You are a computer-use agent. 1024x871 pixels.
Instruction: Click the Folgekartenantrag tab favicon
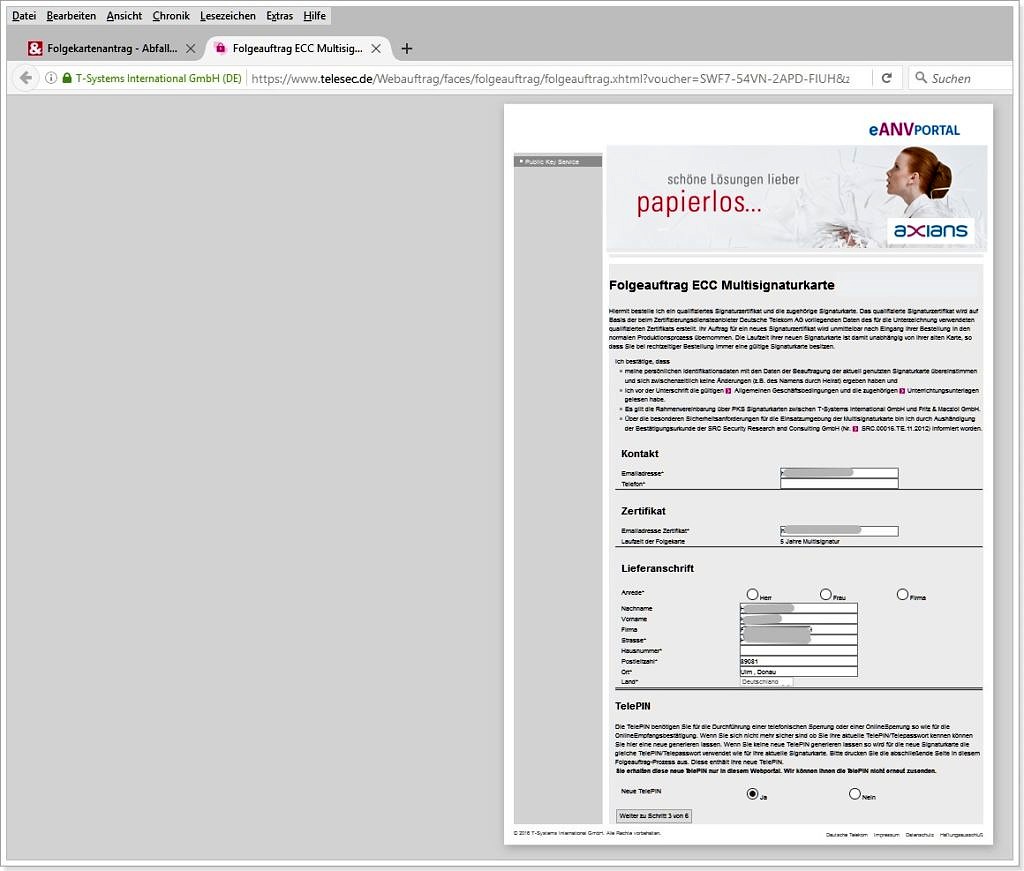[35, 48]
